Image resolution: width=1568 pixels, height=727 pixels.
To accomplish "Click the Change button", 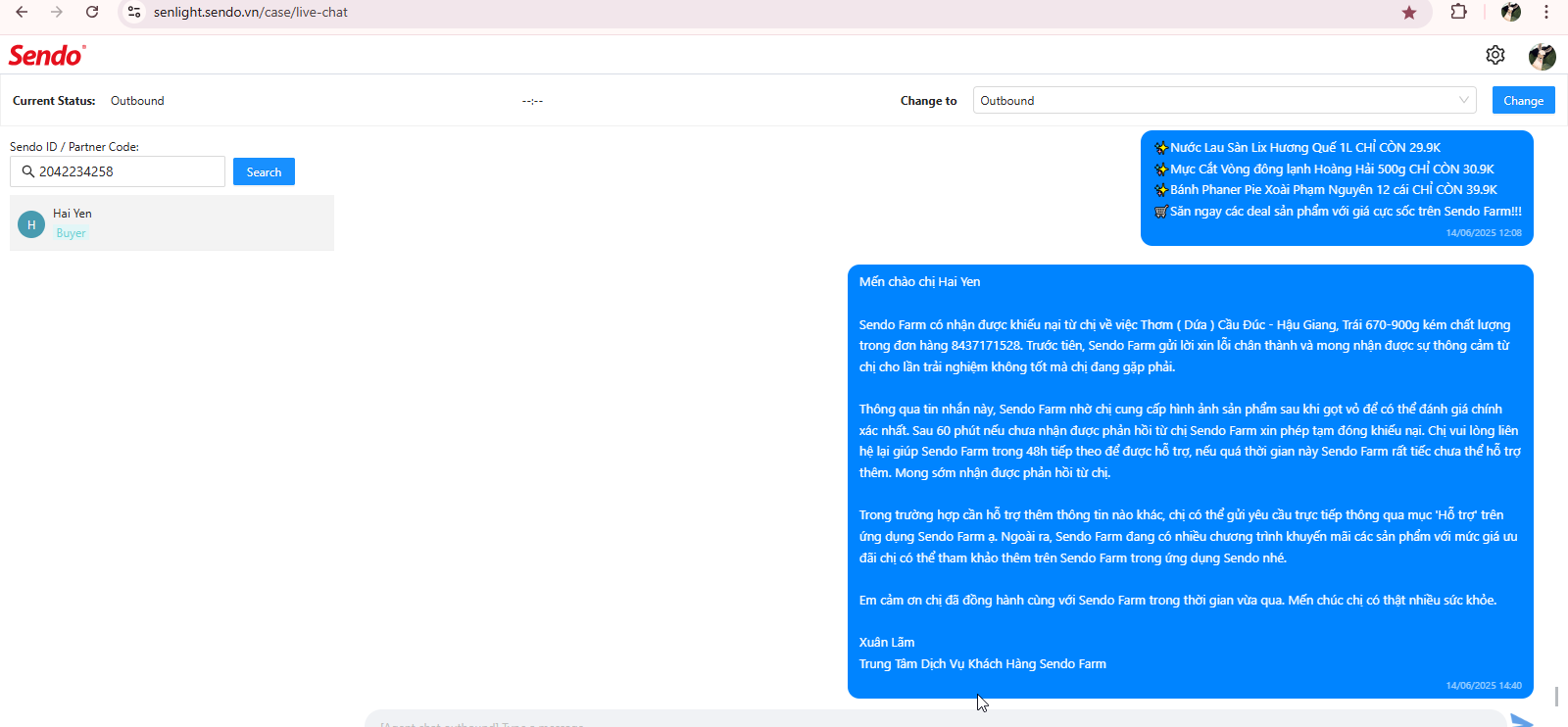I will (1523, 100).
